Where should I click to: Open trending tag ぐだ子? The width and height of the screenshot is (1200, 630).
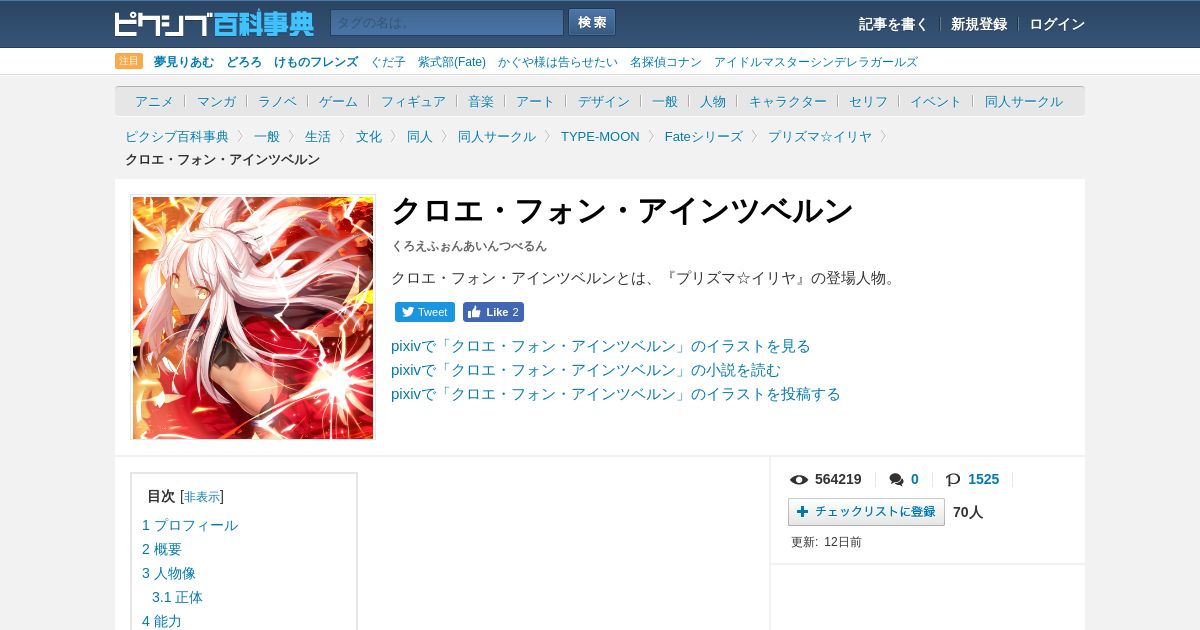pos(388,62)
